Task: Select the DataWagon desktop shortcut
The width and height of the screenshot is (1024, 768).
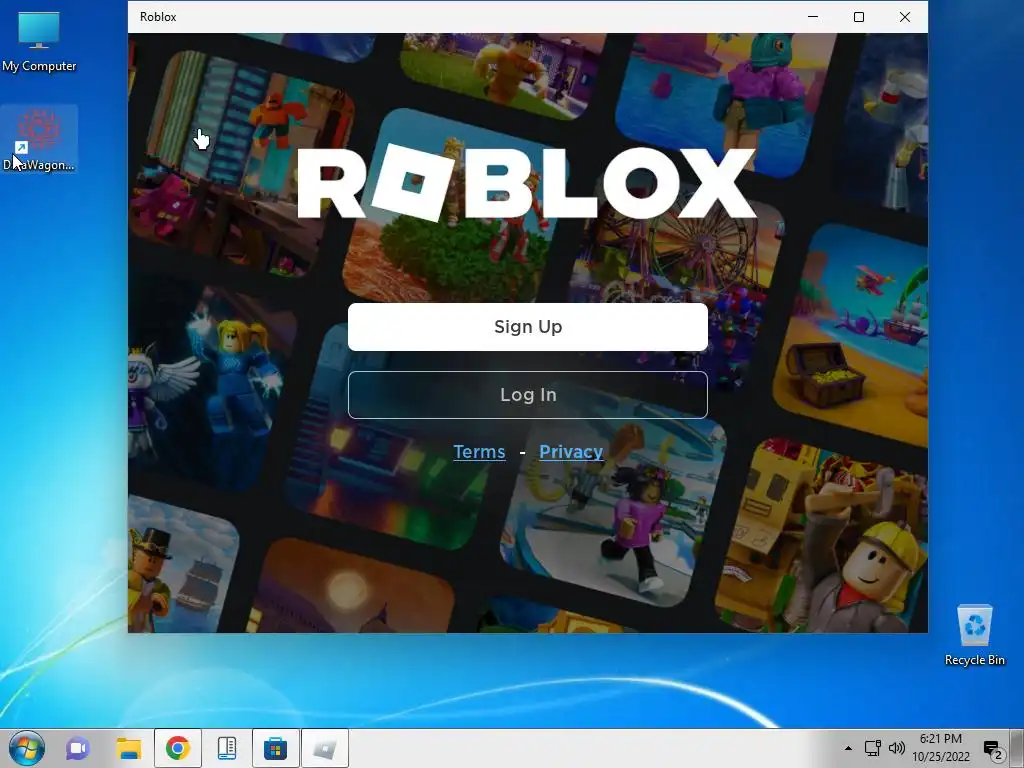Action: tap(39, 140)
